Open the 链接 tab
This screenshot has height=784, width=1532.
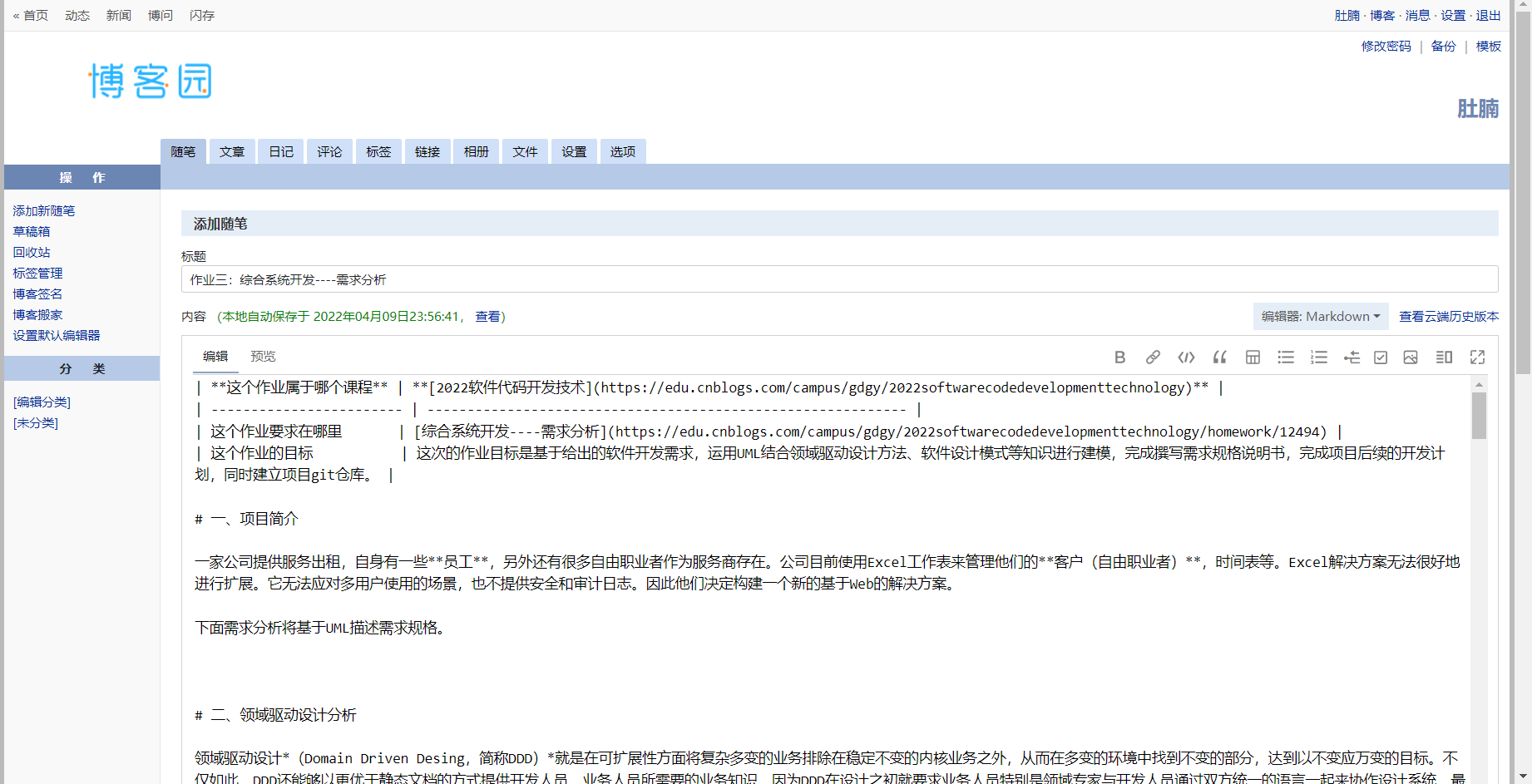click(x=427, y=151)
